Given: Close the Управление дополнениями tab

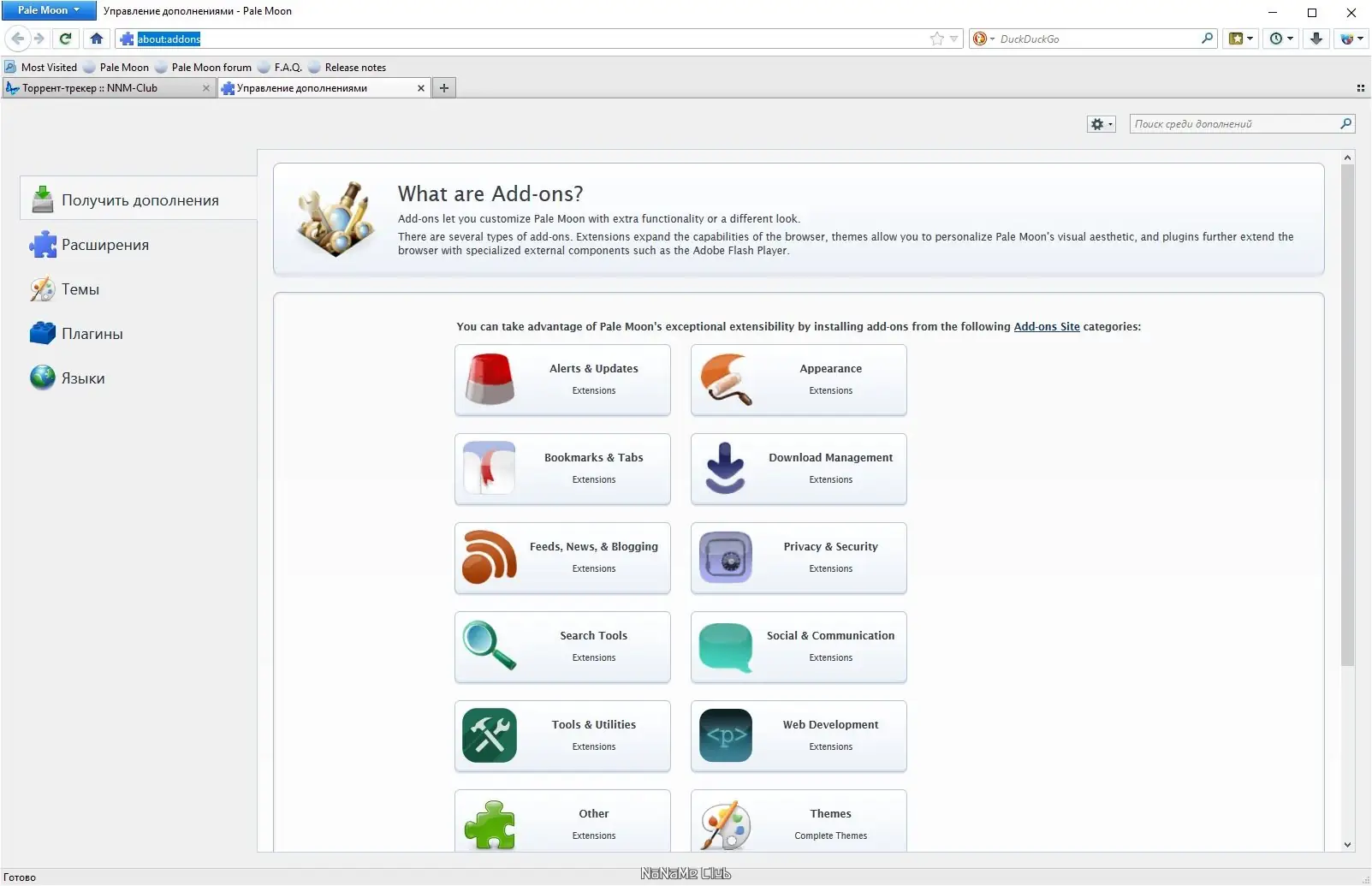Looking at the screenshot, I should click(420, 88).
